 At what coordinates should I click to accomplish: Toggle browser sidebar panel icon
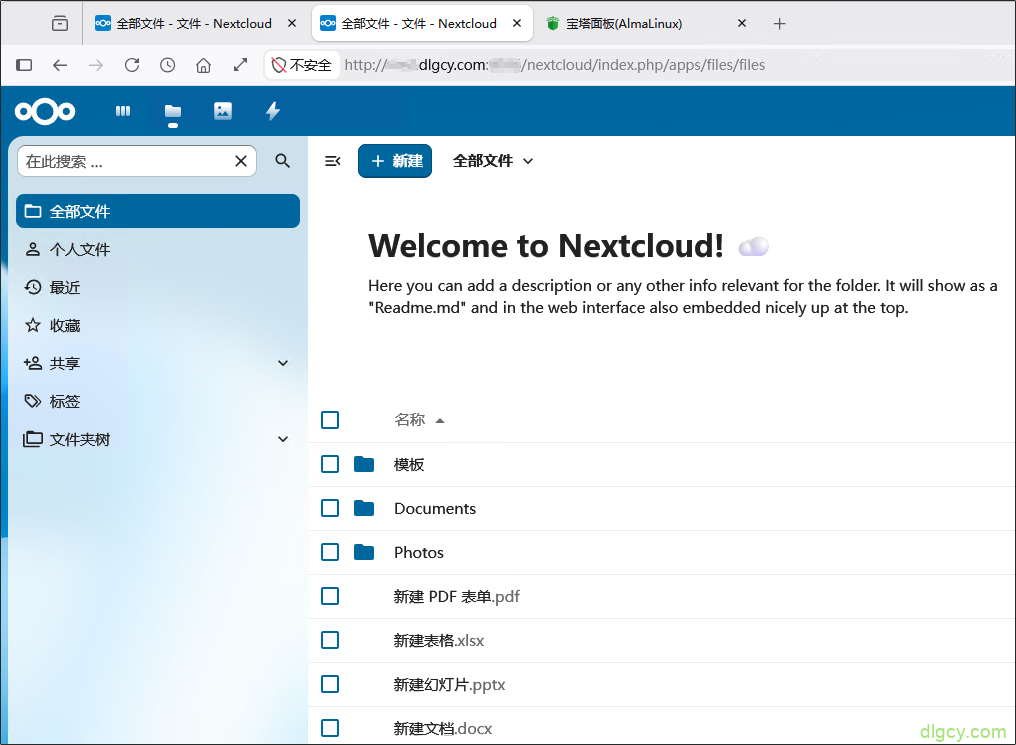pyautogui.click(x=24, y=65)
